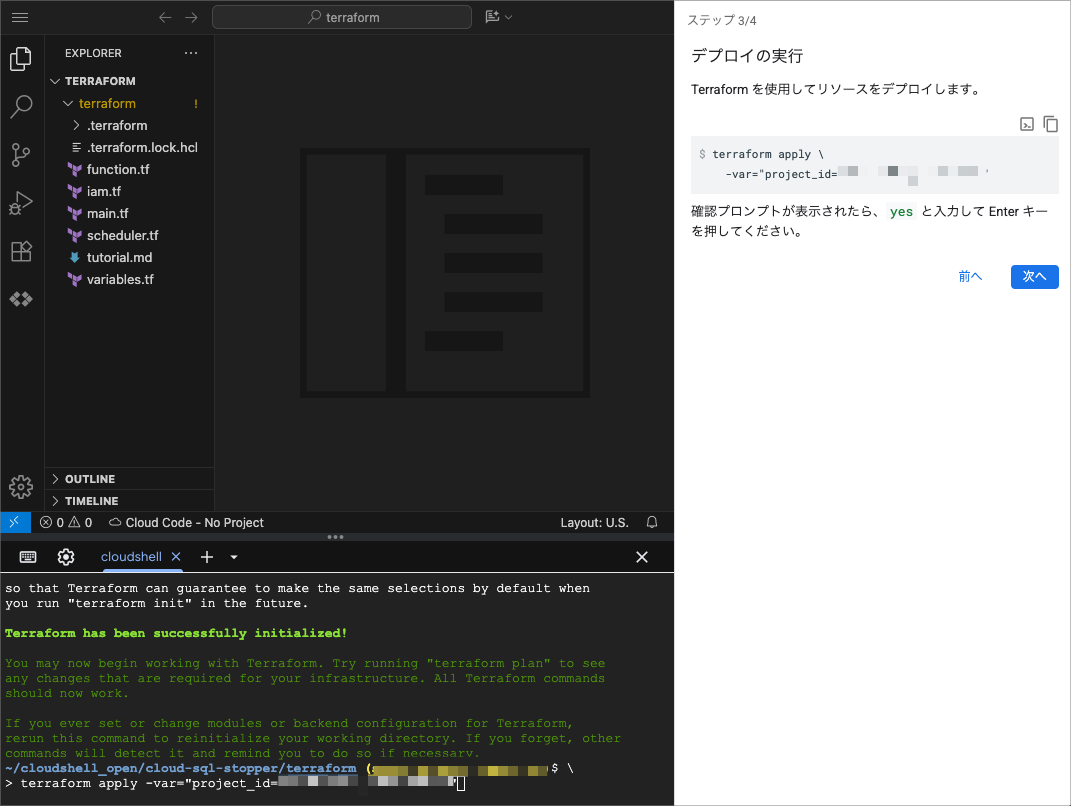Click the 次へ button
1071x806 pixels.
click(1034, 276)
